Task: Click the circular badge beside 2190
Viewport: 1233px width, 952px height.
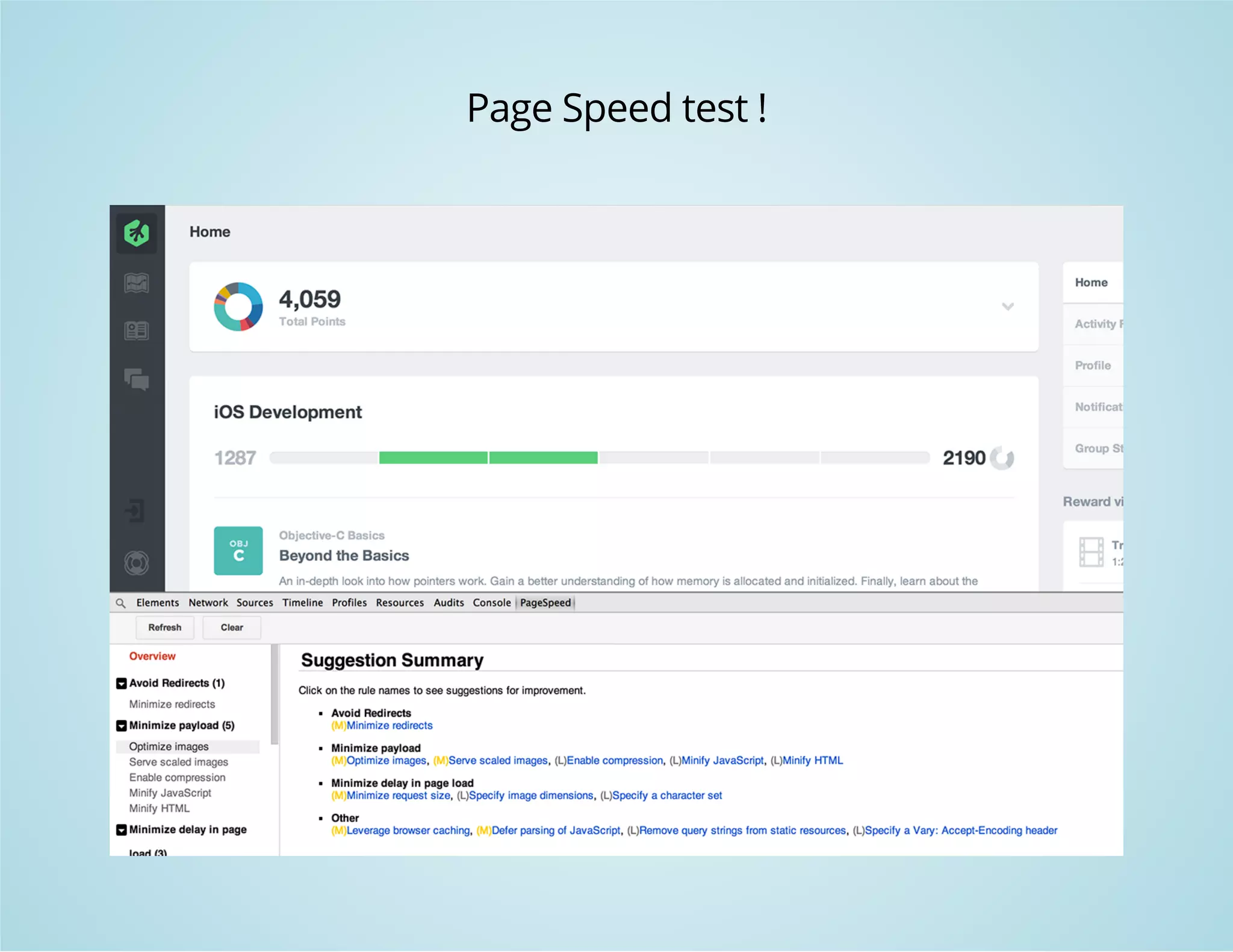Action: click(x=1002, y=458)
